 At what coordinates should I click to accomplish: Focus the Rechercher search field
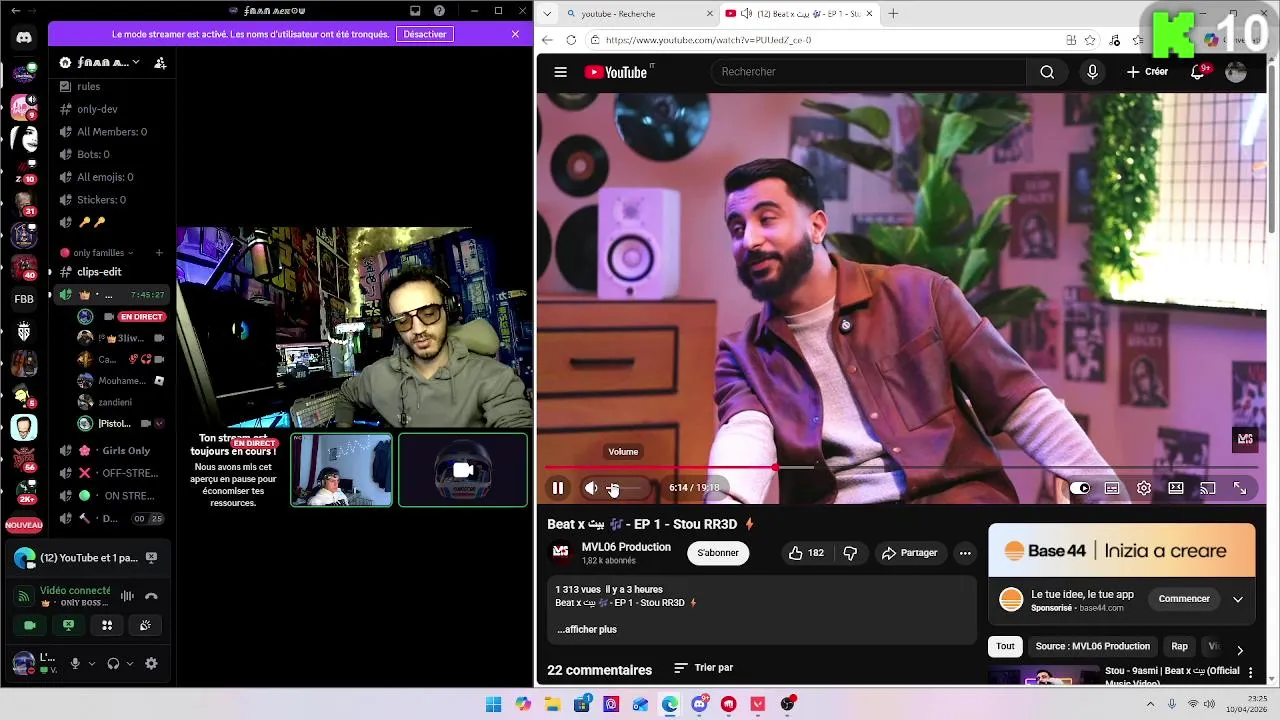pos(868,72)
